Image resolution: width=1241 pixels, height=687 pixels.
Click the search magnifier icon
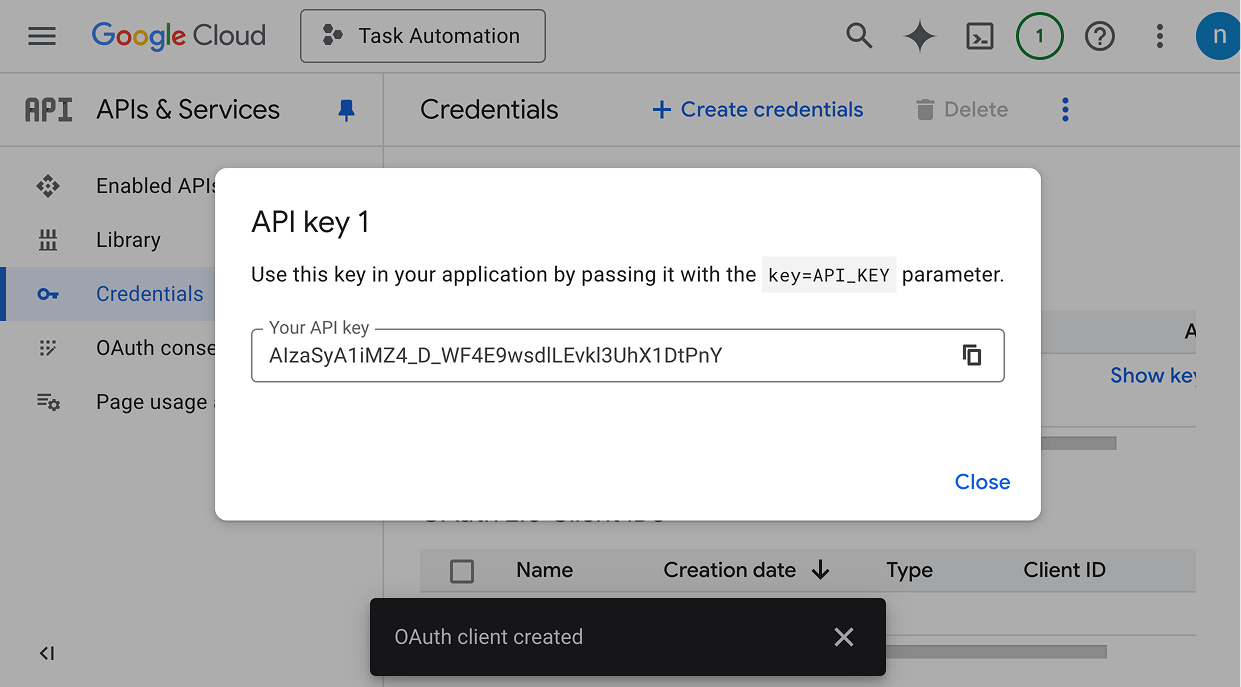pos(859,37)
